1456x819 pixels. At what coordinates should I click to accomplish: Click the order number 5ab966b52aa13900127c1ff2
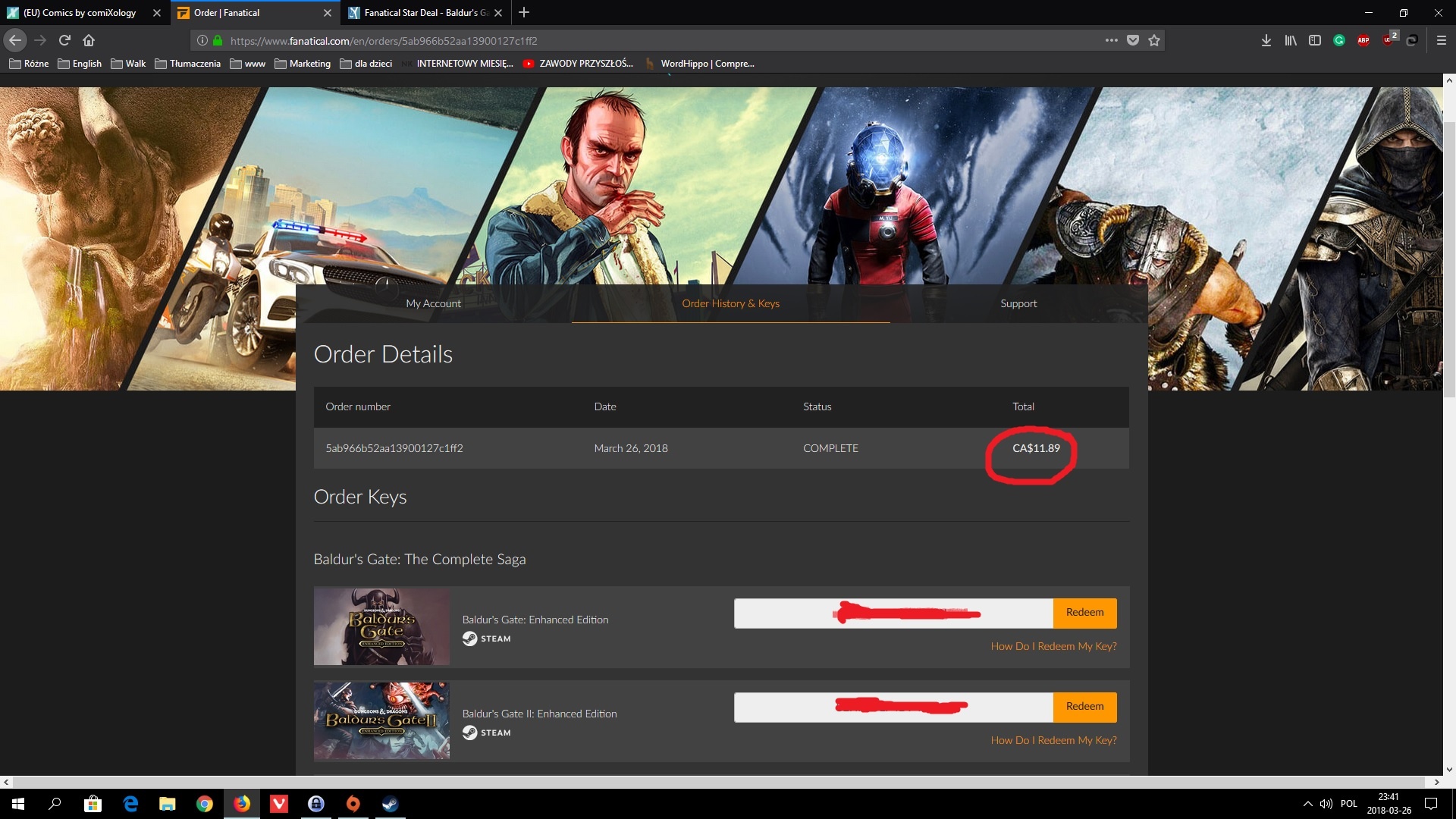394,448
